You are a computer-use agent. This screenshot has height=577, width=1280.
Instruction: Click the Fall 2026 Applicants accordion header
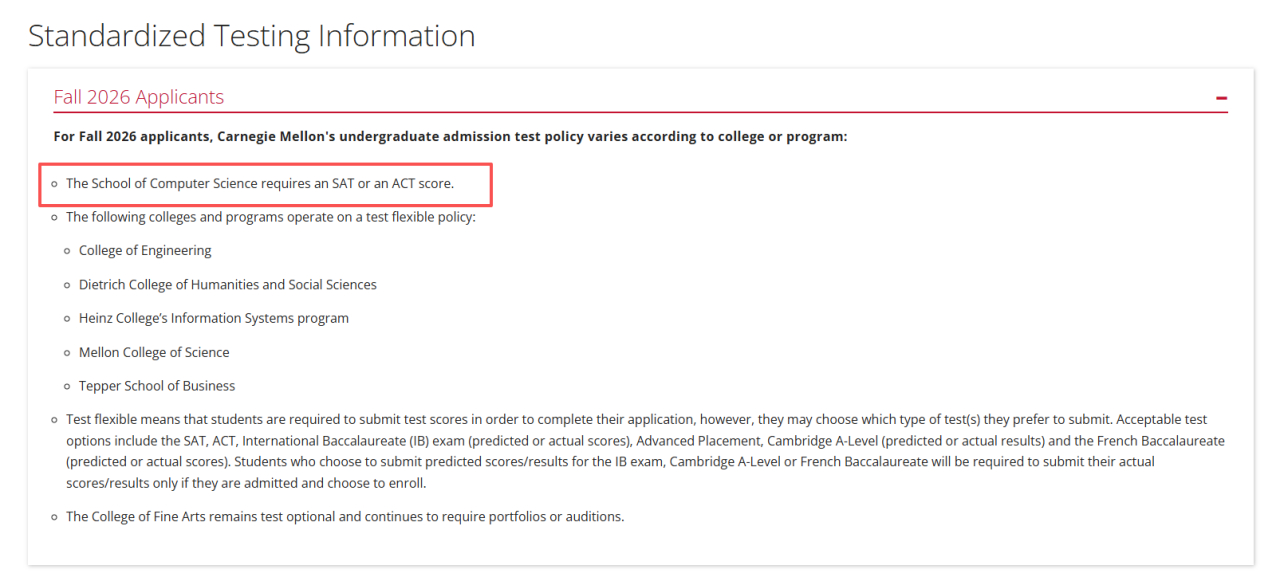(x=640, y=97)
